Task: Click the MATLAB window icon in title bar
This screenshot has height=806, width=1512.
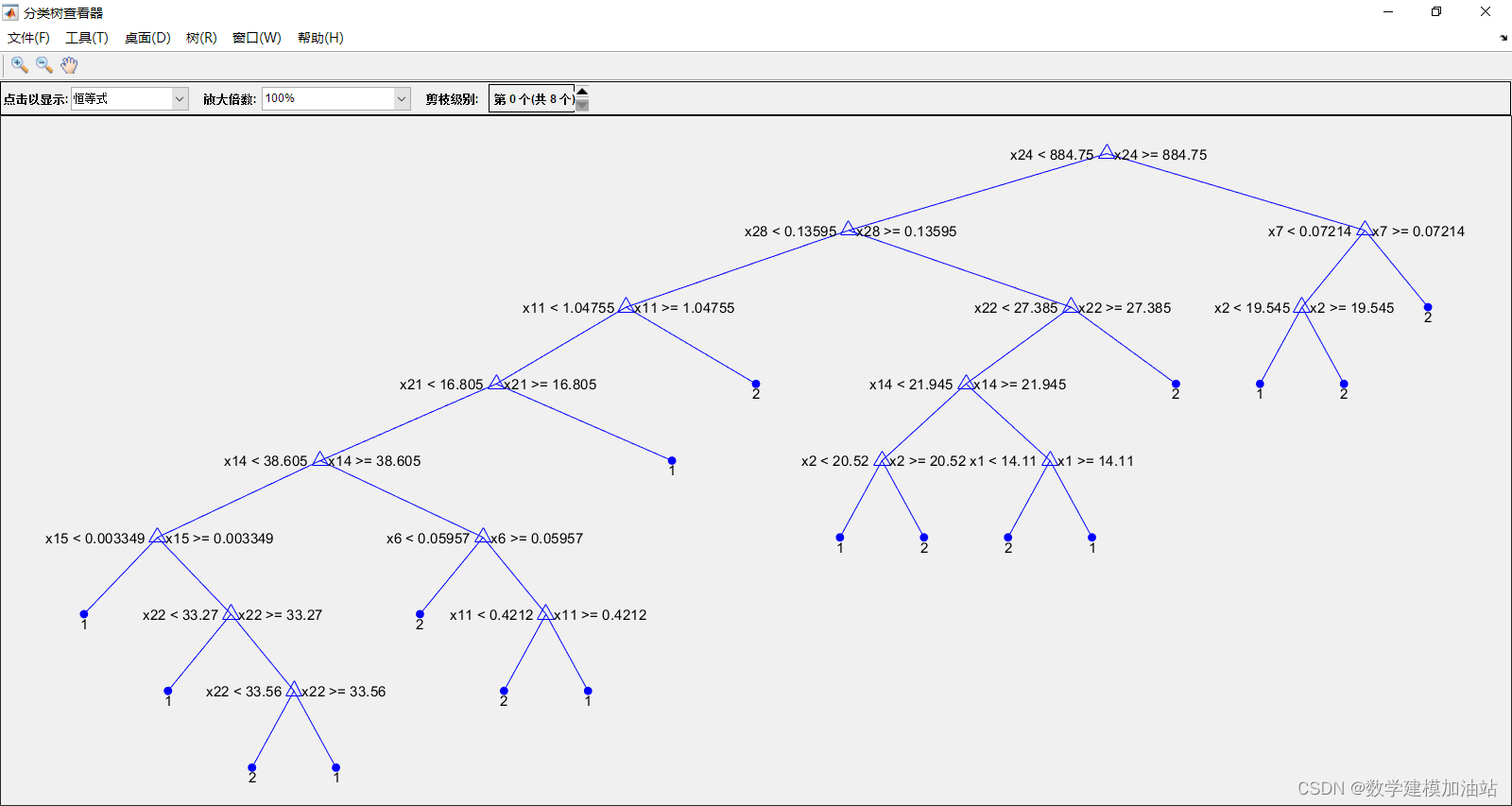Action: coord(10,12)
